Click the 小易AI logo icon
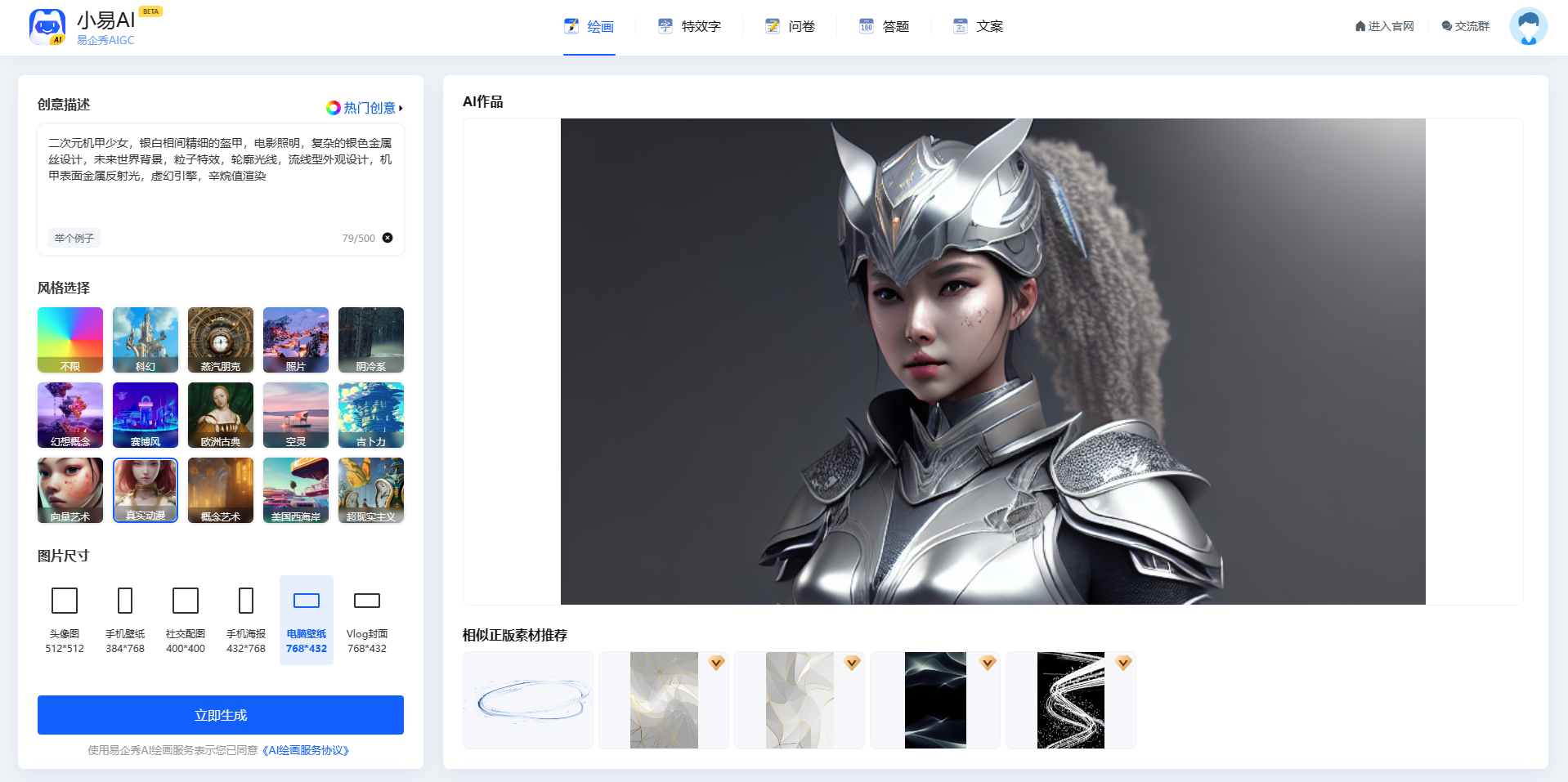The image size is (1568, 782). (47, 27)
